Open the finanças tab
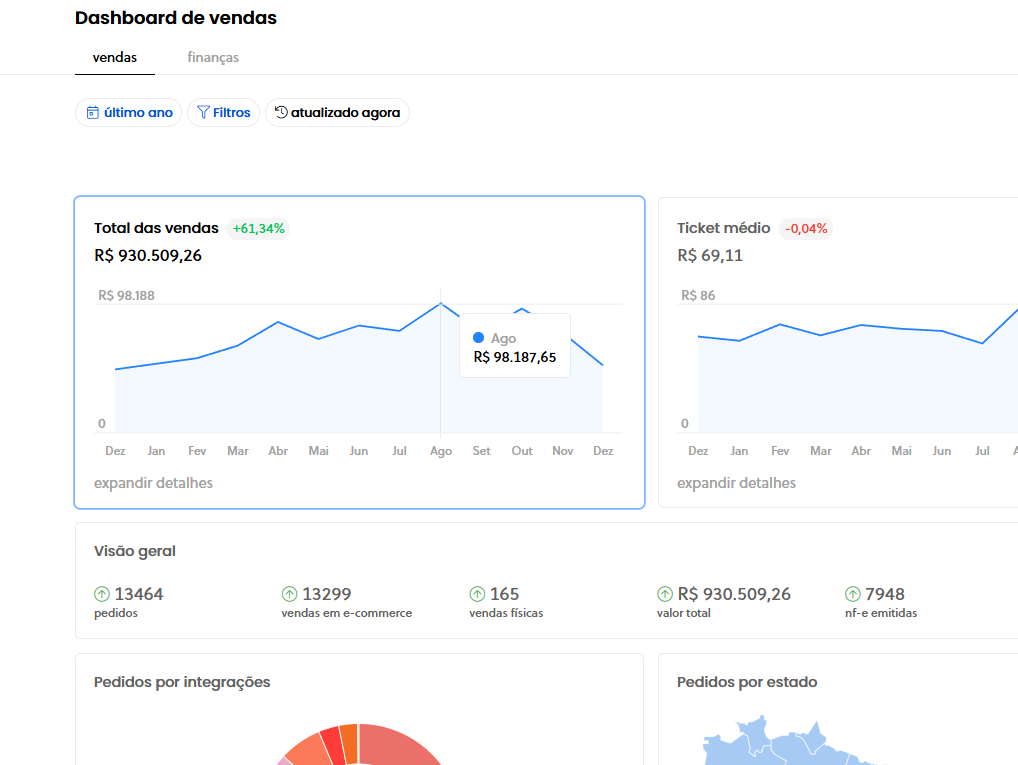 pyautogui.click(x=213, y=57)
